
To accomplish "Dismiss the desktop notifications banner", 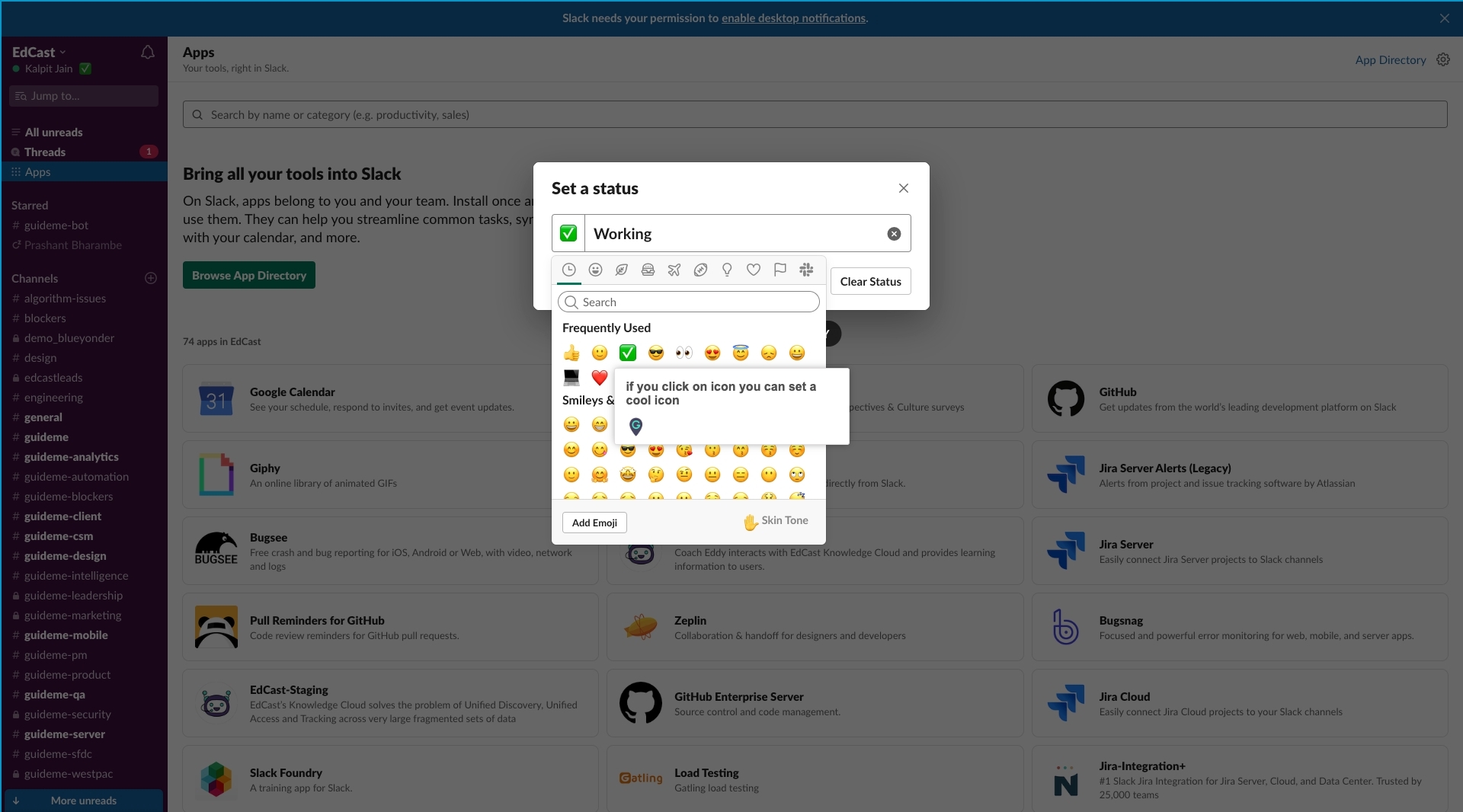I will click(x=1445, y=18).
